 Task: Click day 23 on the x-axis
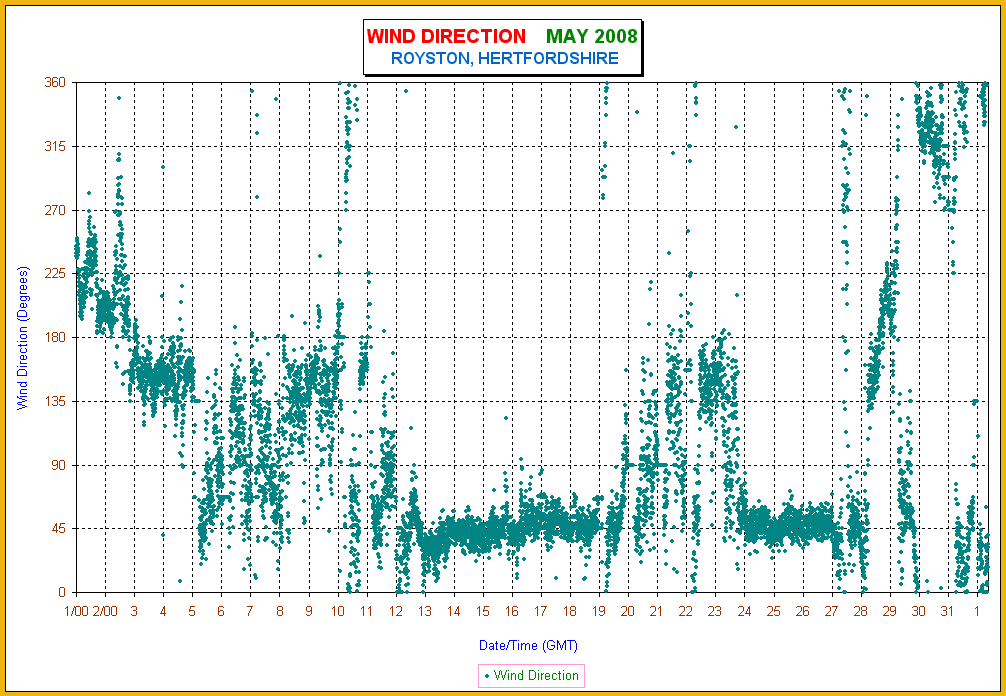click(714, 611)
